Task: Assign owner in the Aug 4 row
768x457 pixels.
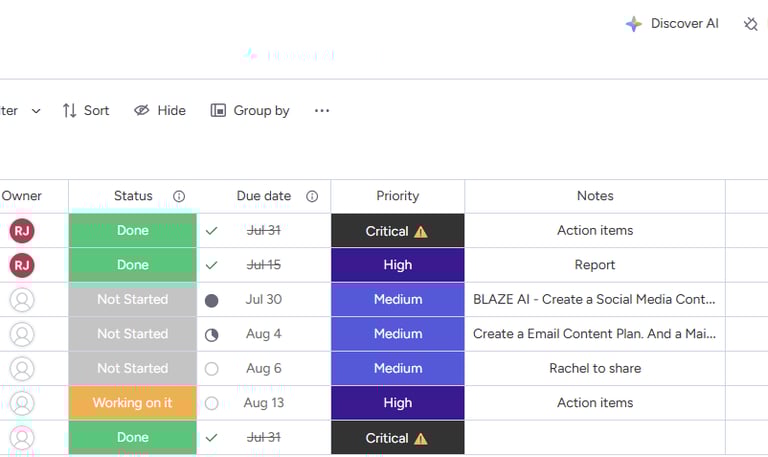Action: (x=22, y=334)
